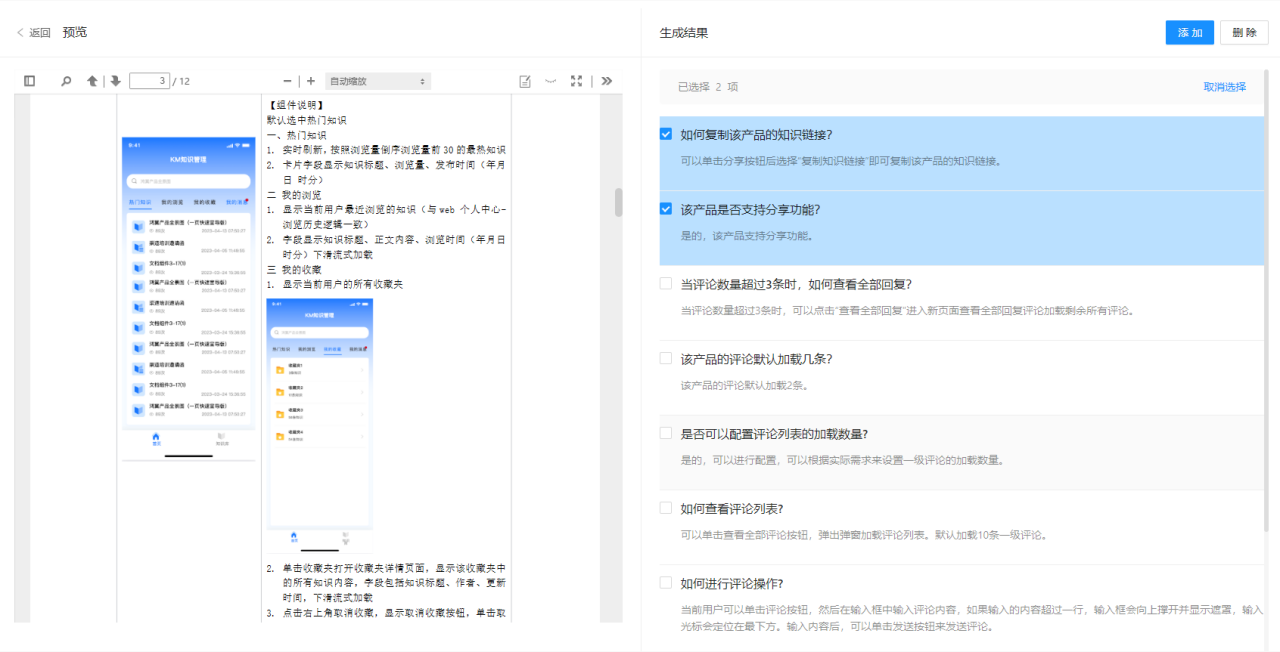
Task: Go to previous page using up arrow
Action: click(x=92, y=81)
